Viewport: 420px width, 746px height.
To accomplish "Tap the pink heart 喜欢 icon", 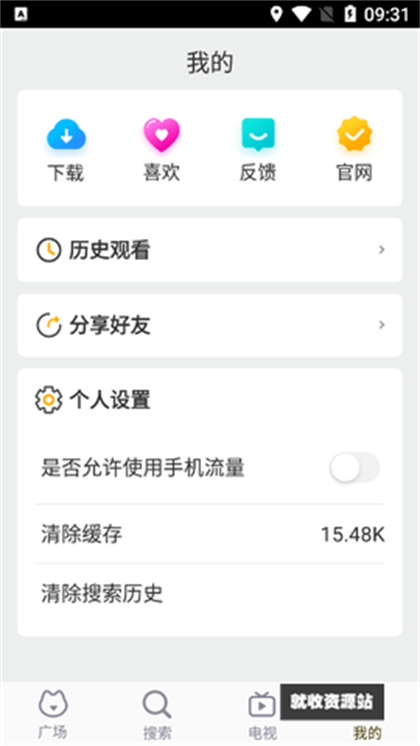I will 162,135.
